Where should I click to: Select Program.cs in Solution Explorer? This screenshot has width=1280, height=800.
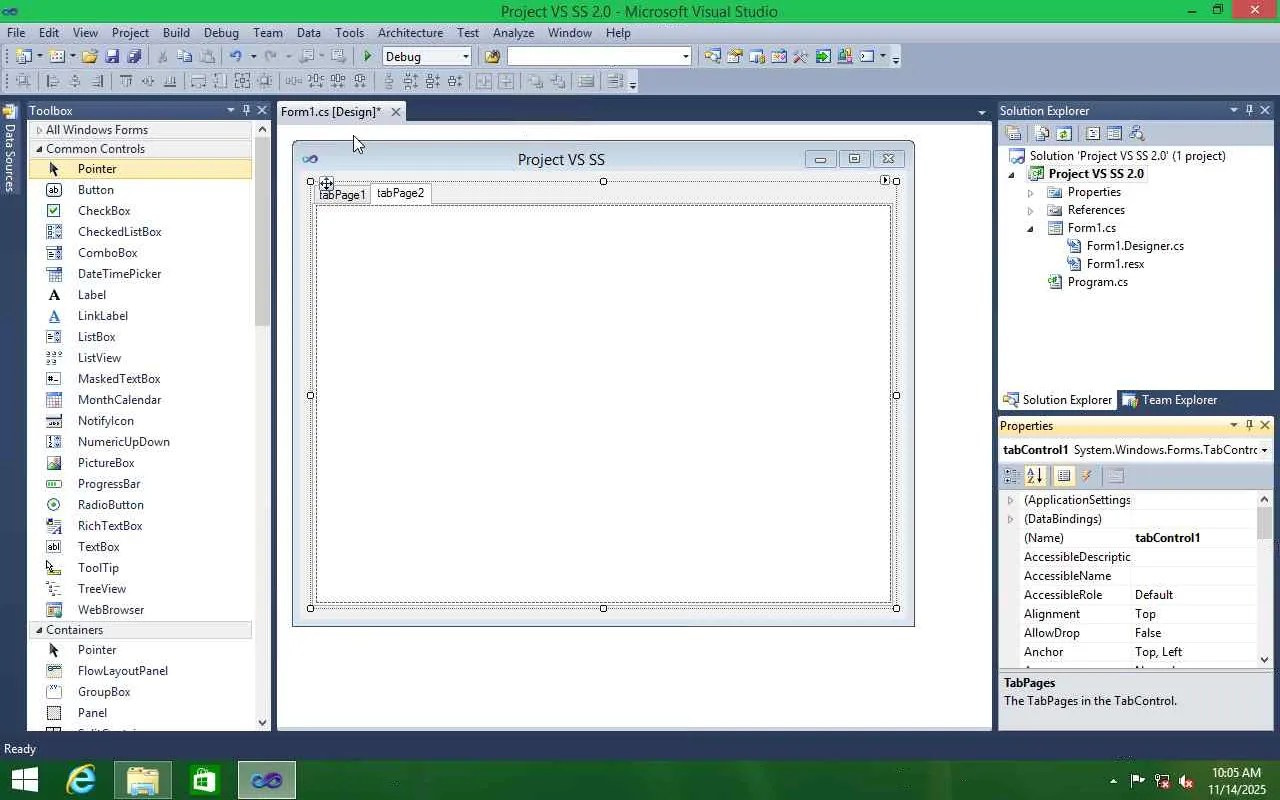[1097, 282]
